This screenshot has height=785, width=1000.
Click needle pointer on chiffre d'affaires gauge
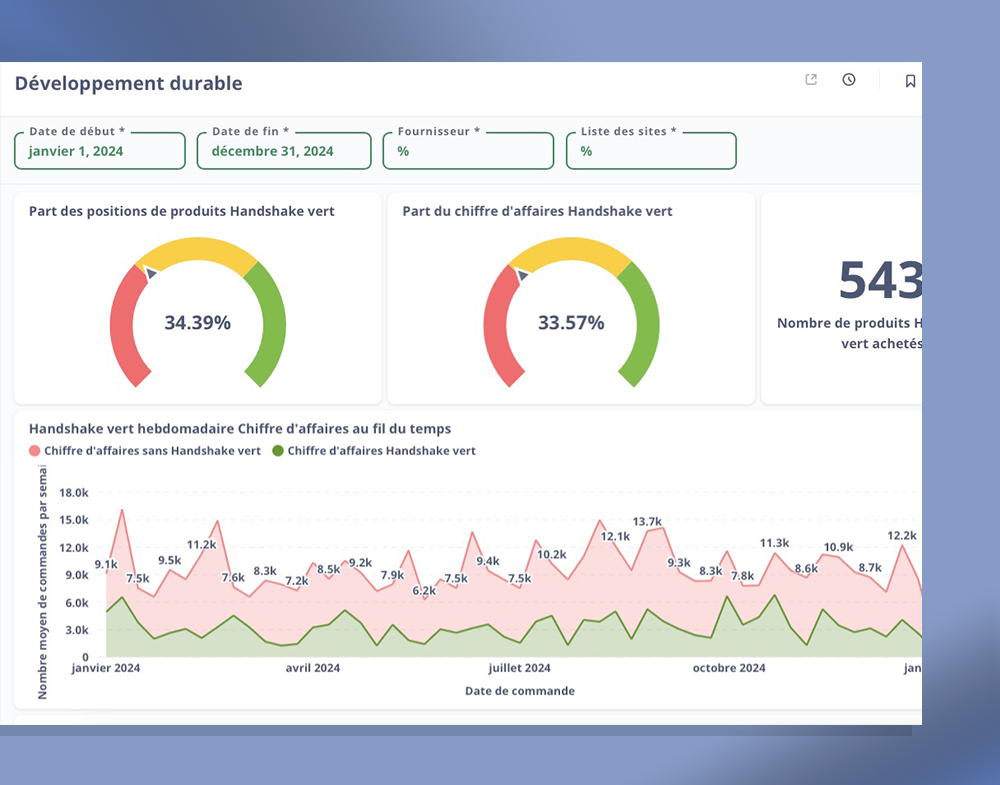click(x=521, y=274)
